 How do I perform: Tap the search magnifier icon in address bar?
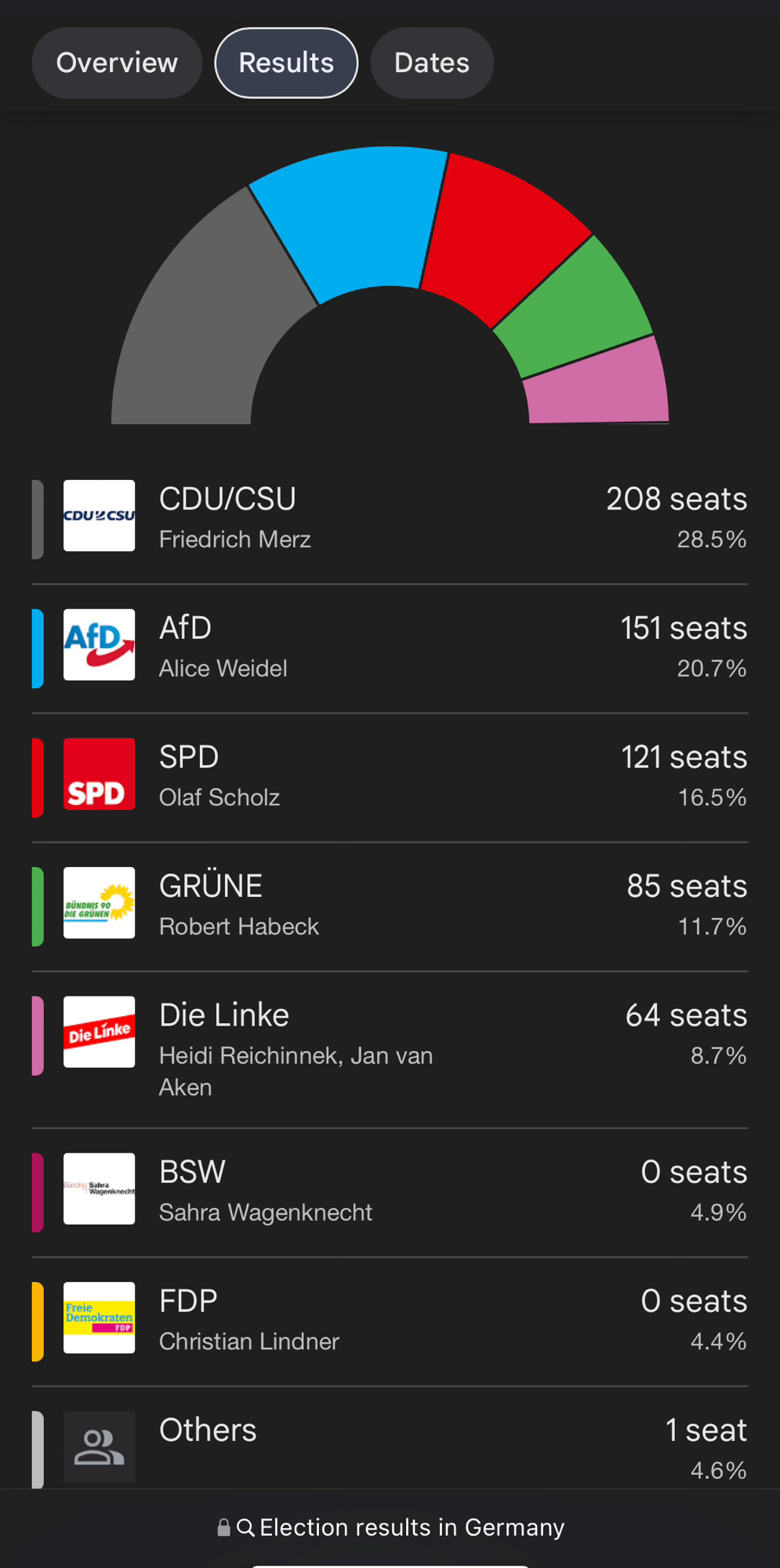[x=245, y=1527]
